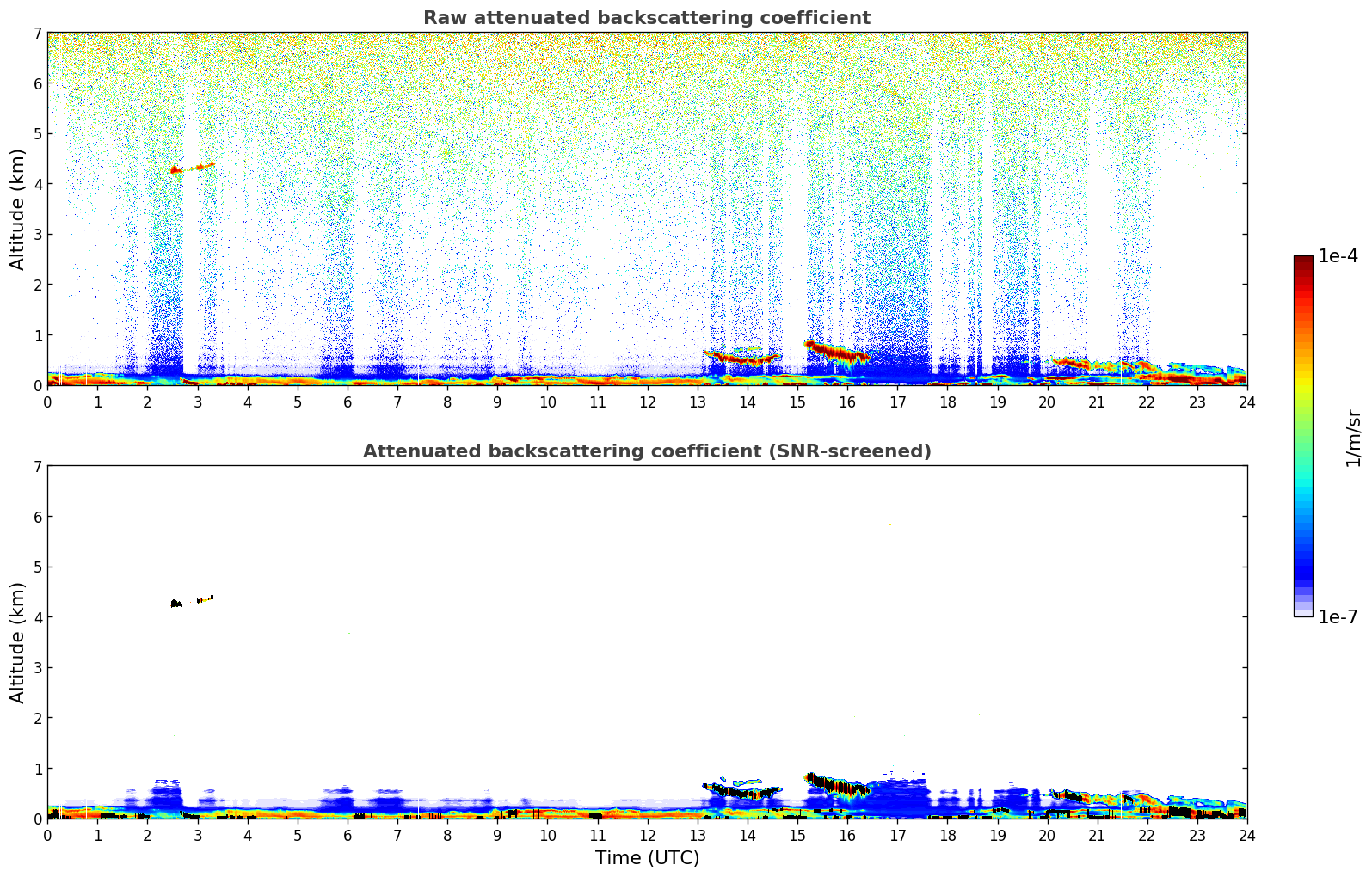Click the title "Raw attenuated backscattering coefficient"
Screen dimensions: 1372x877
coord(647,18)
